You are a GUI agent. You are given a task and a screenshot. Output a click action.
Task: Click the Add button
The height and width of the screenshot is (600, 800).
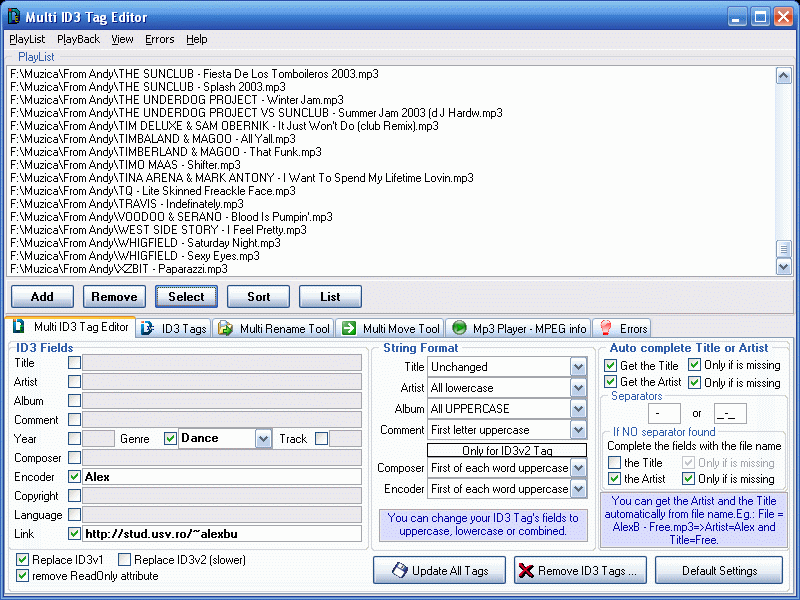pos(42,296)
